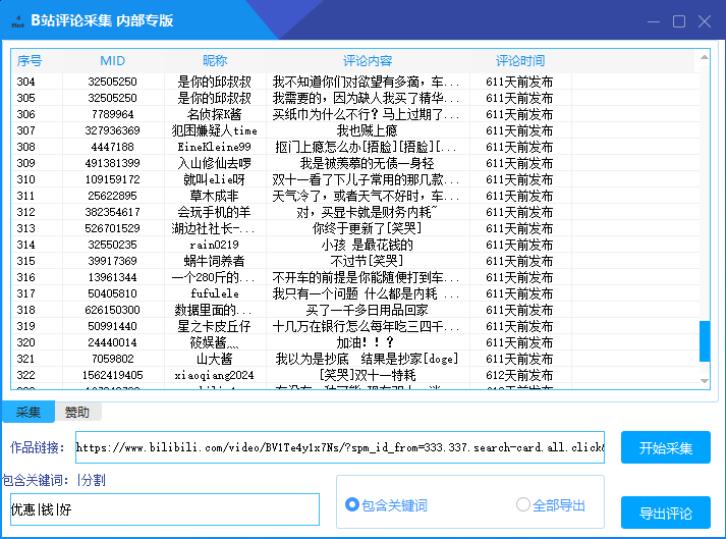Focus the 作品链接 URL input field
The image size is (726, 539).
coord(339,448)
